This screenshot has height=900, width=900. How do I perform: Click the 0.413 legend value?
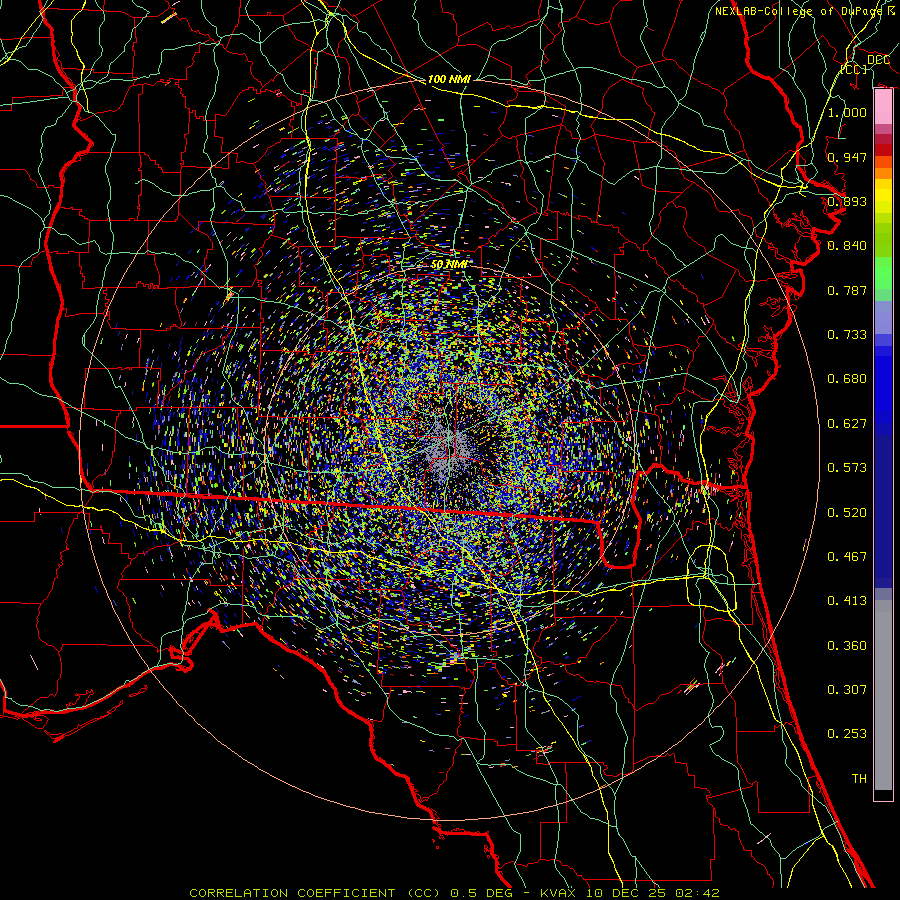(847, 601)
